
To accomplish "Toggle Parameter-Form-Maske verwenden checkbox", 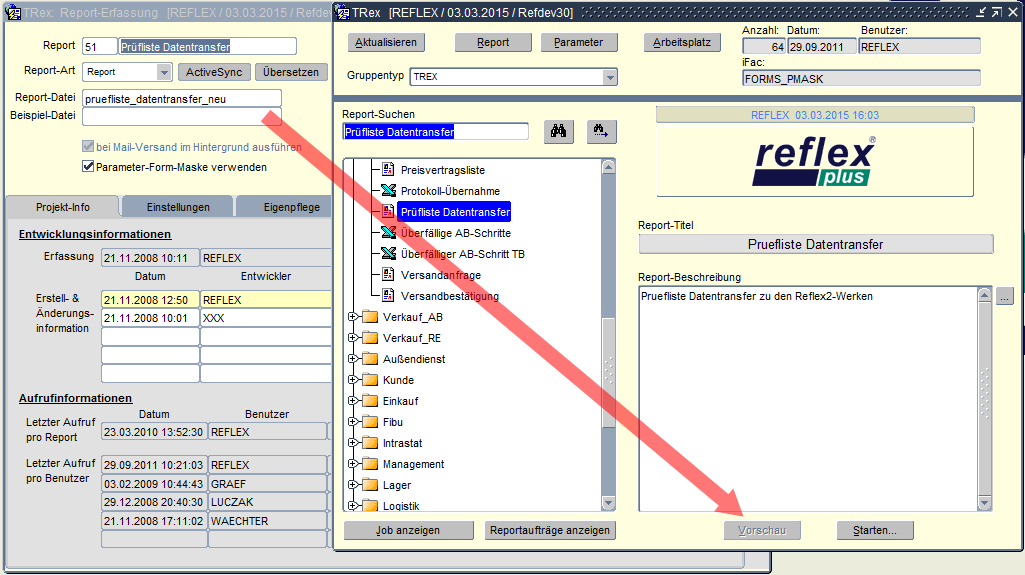I will [x=88, y=167].
